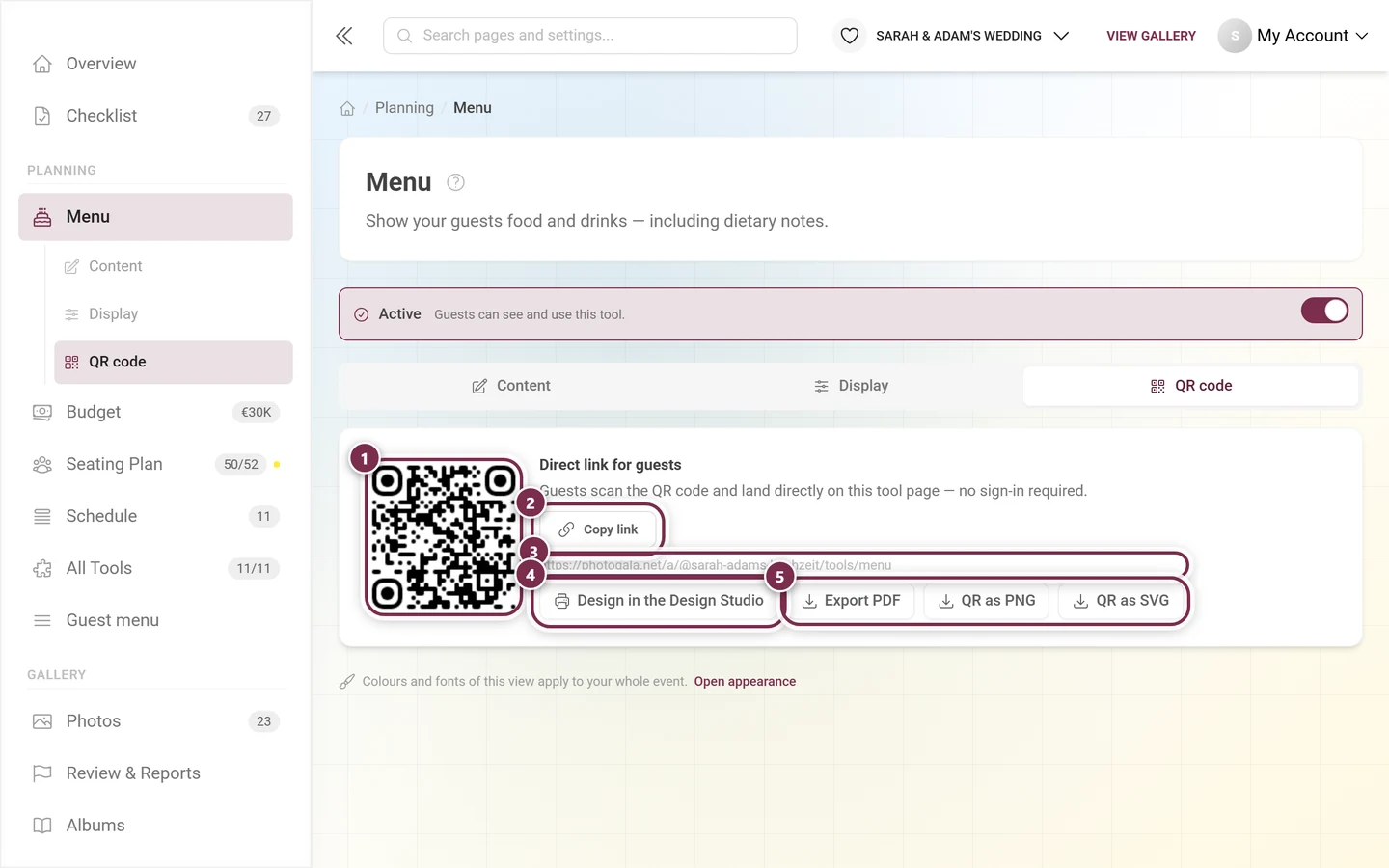This screenshot has width=1389, height=868.
Task: Click the brush icon beside the appearance note
Action: (347, 682)
